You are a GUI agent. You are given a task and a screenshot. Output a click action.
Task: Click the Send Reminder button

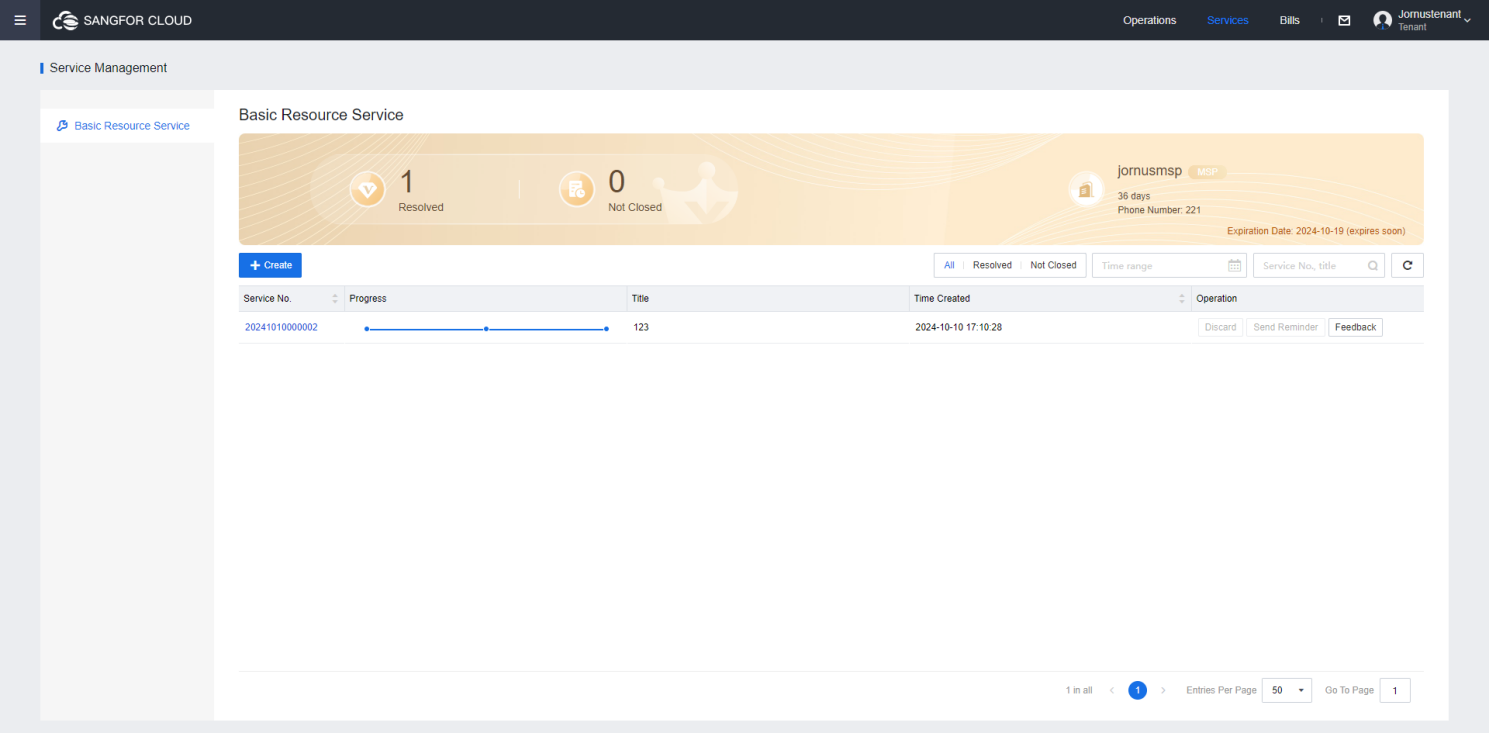point(1285,327)
